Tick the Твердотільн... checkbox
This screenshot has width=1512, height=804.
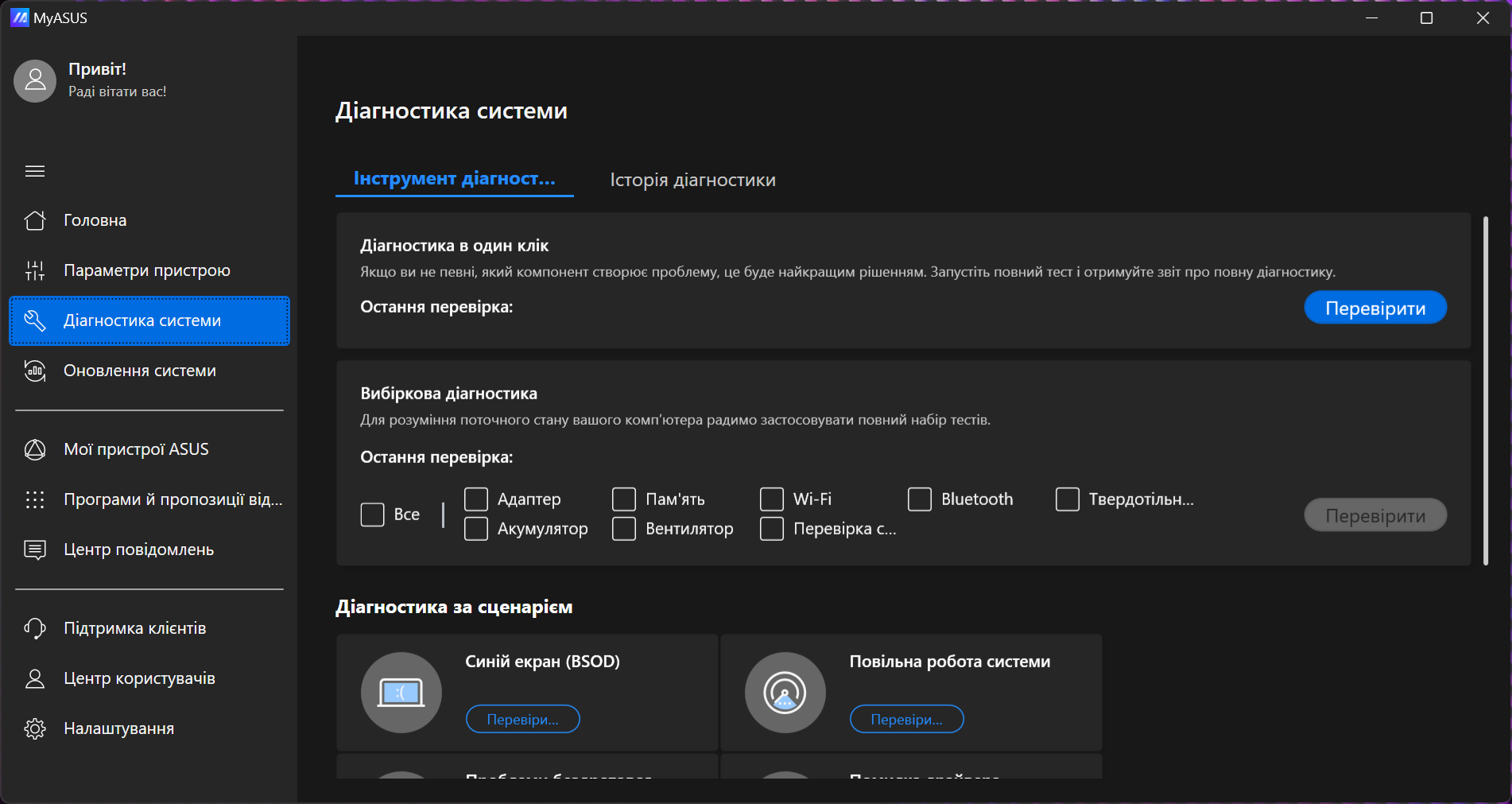click(1068, 499)
